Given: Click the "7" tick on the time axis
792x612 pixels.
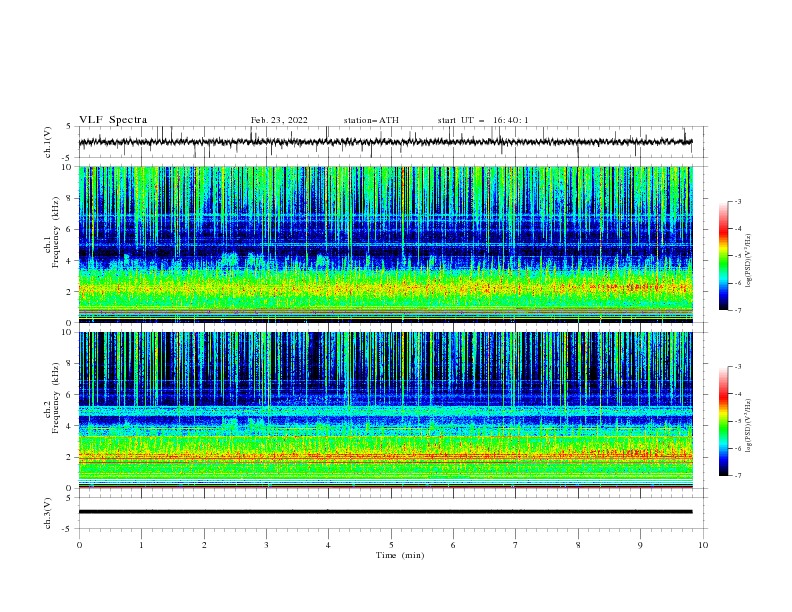Looking at the screenshot, I should (x=516, y=545).
